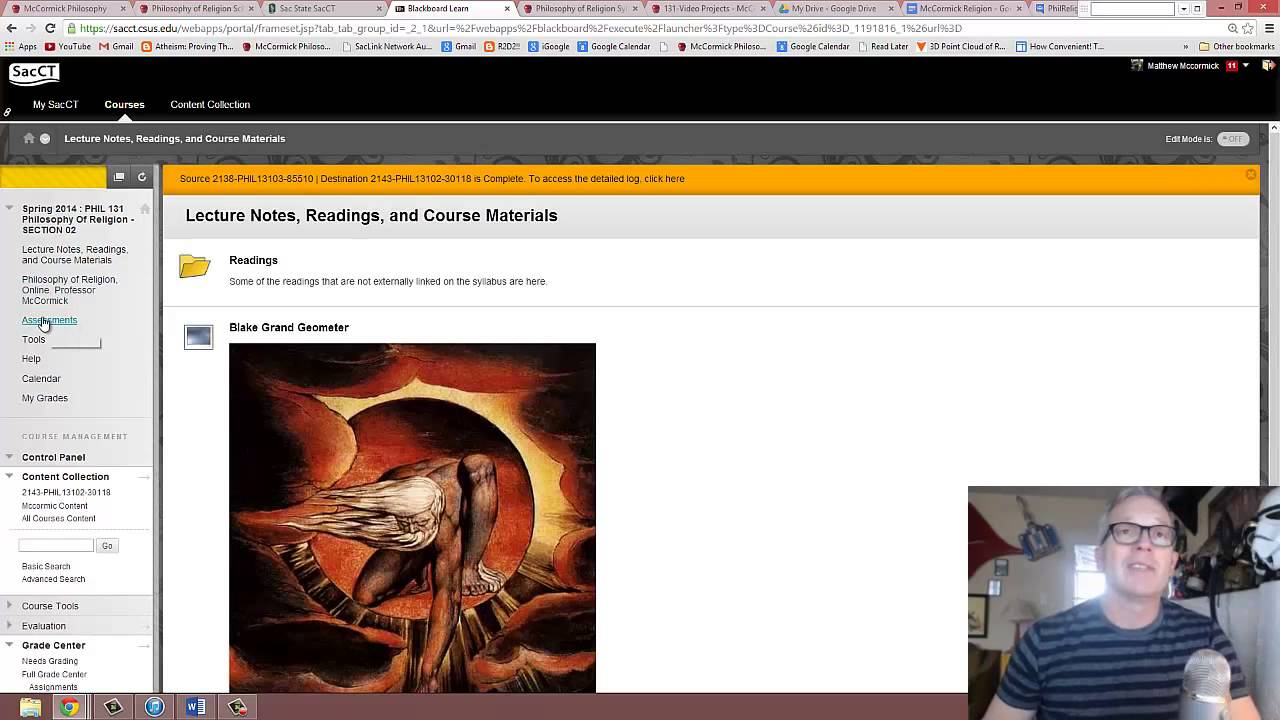Click the notification count badge 11
Viewport: 1280px width, 720px height.
1232,66
